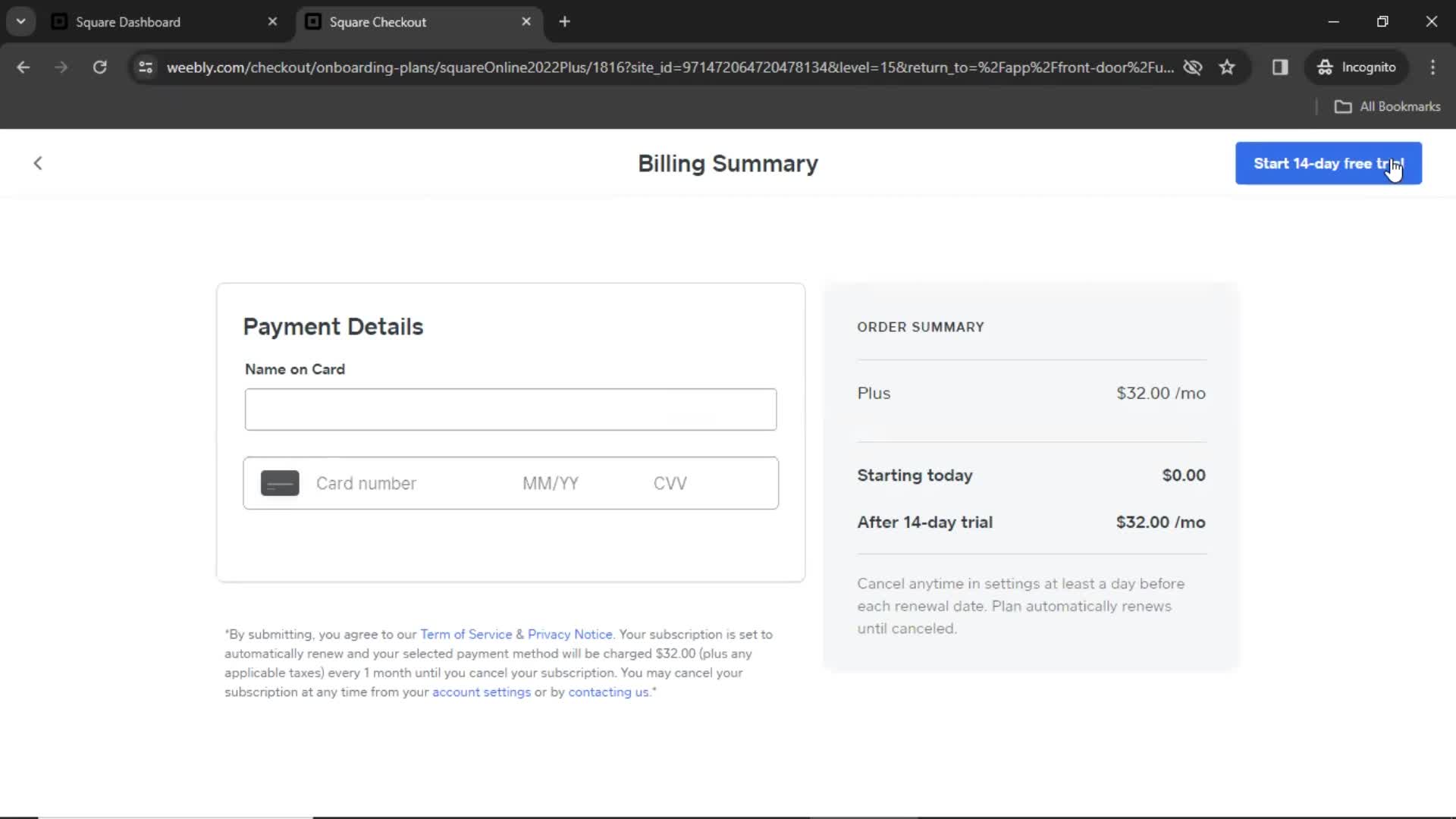Open the tab search dropdown
This screenshot has height=819, width=1456.
tap(21, 22)
